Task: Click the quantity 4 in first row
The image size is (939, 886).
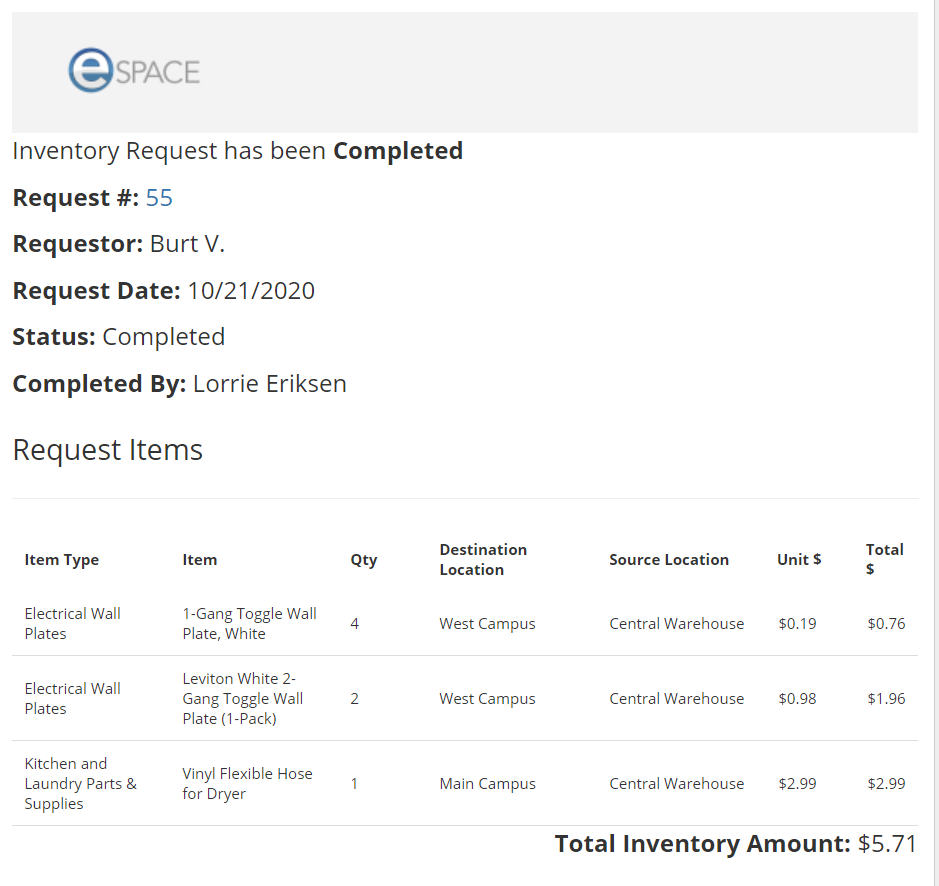Action: click(355, 624)
